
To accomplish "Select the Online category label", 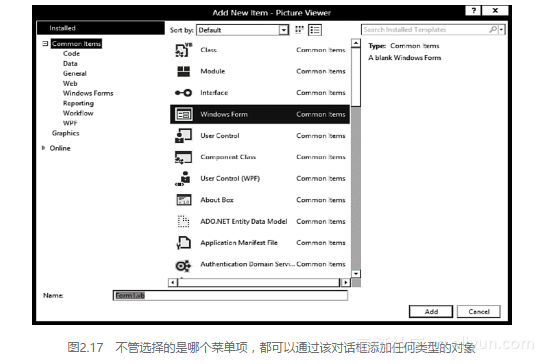I will (x=60, y=148).
